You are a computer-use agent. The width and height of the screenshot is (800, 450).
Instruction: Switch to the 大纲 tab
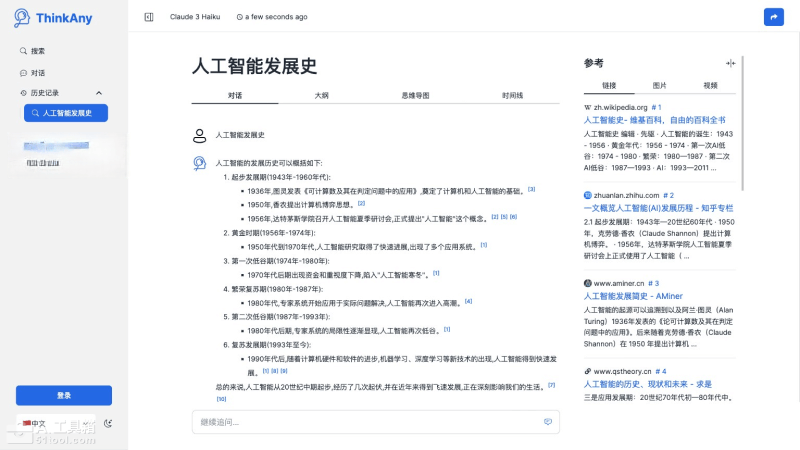pyautogui.click(x=321, y=95)
